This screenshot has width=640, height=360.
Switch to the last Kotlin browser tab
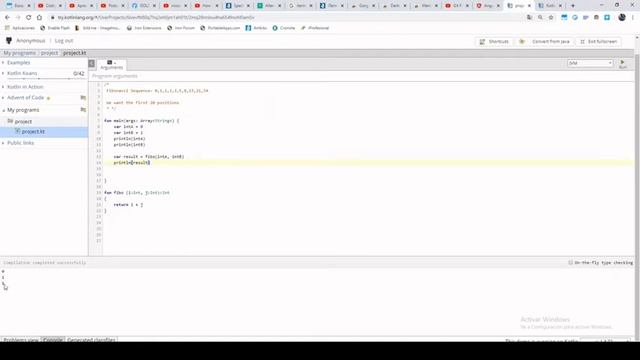(x=549, y=6)
